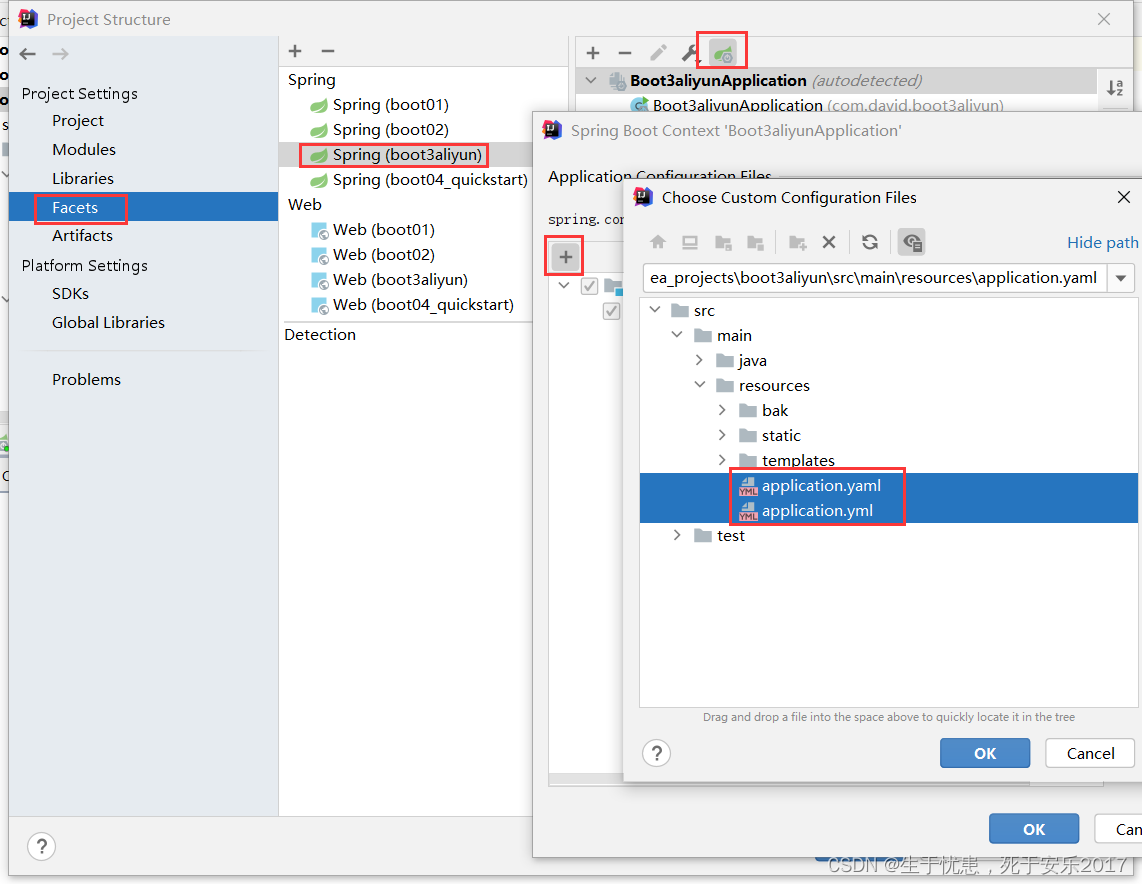Image resolution: width=1142 pixels, height=884 pixels.
Task: Open the path history dropdown
Action: tap(1121, 278)
